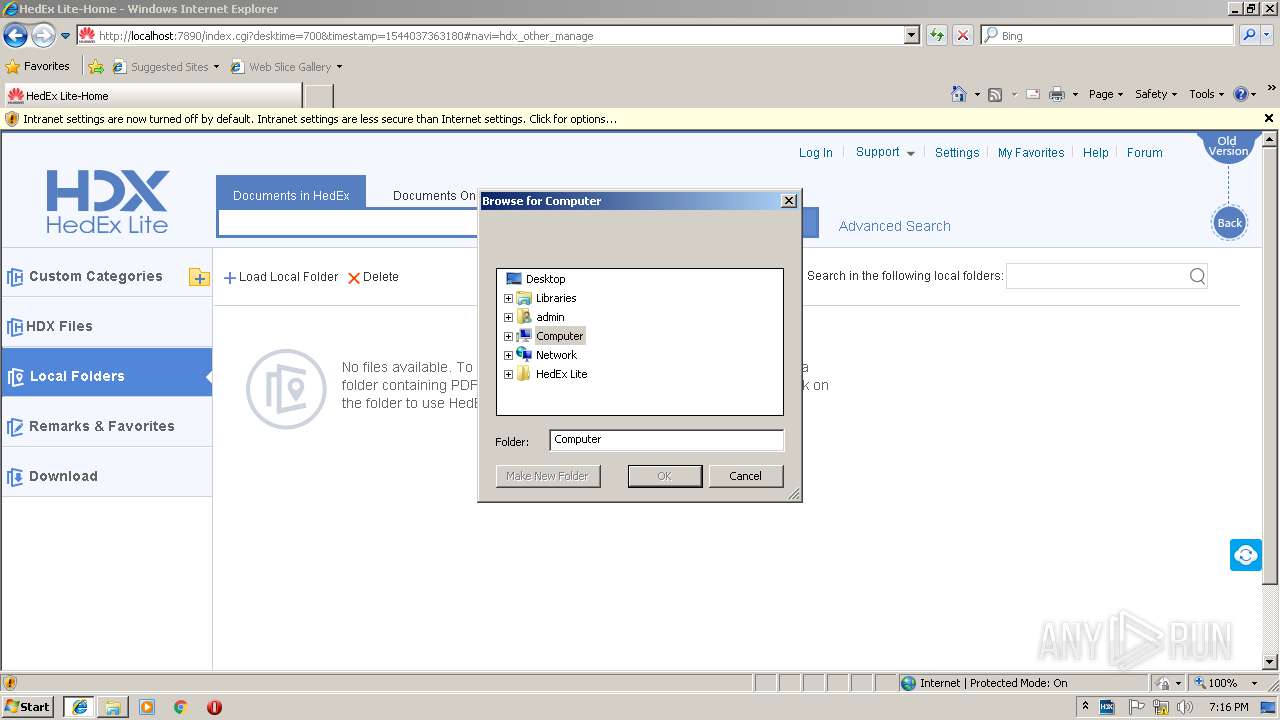This screenshot has width=1280, height=720.
Task: Open Chrome from the taskbar
Action: [181, 707]
